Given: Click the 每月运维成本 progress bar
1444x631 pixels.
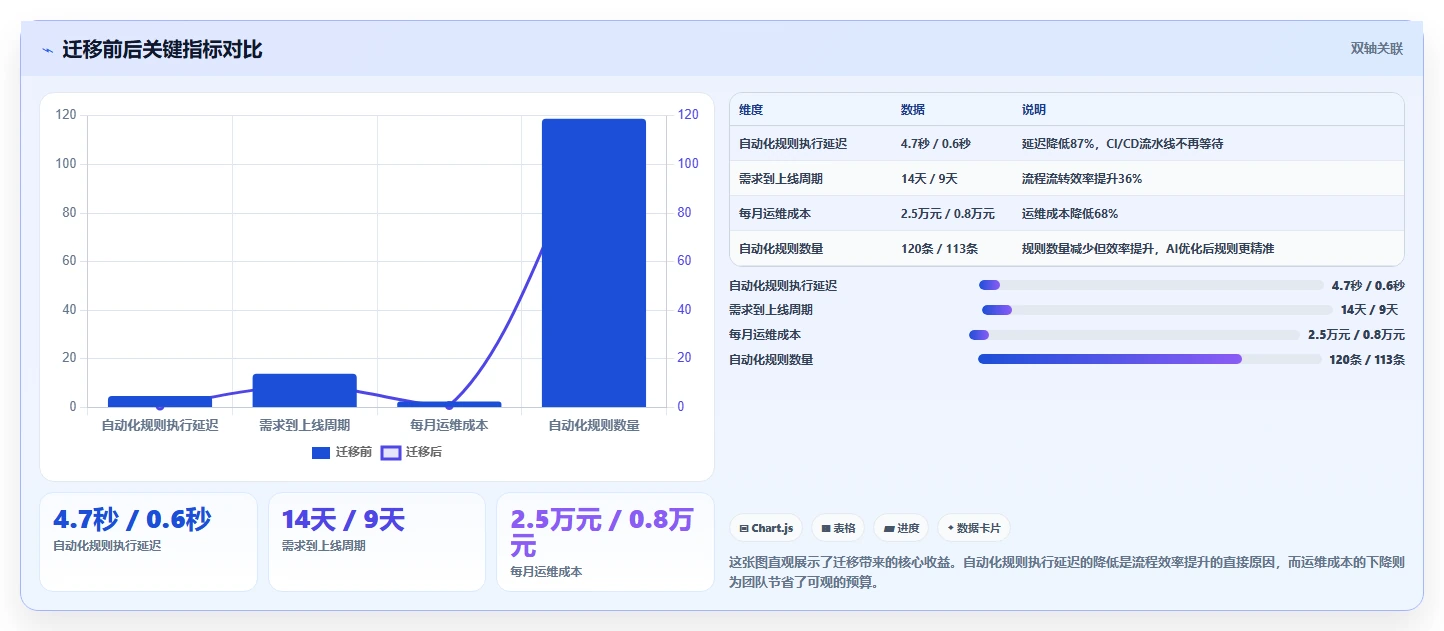Looking at the screenshot, I should pyautogui.click(x=1134, y=335).
